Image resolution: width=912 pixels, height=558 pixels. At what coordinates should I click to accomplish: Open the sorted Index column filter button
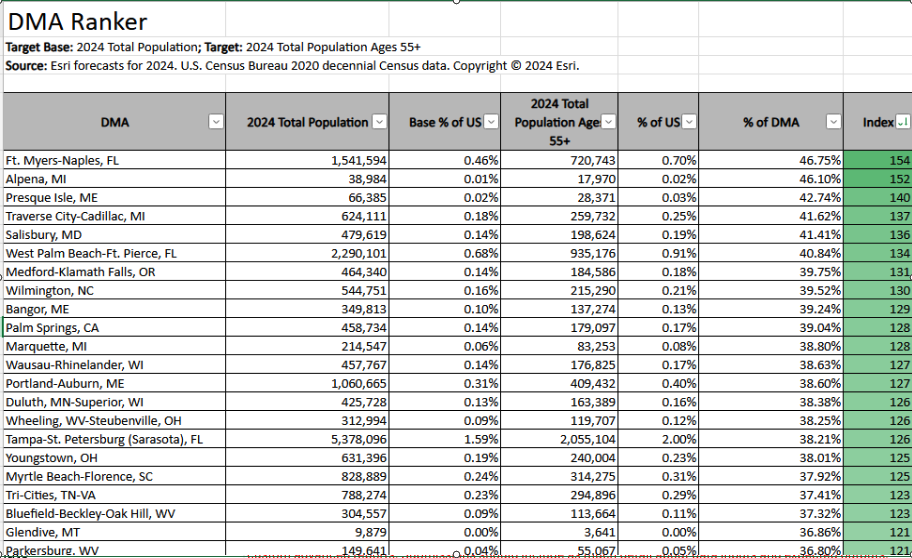pos(902,122)
